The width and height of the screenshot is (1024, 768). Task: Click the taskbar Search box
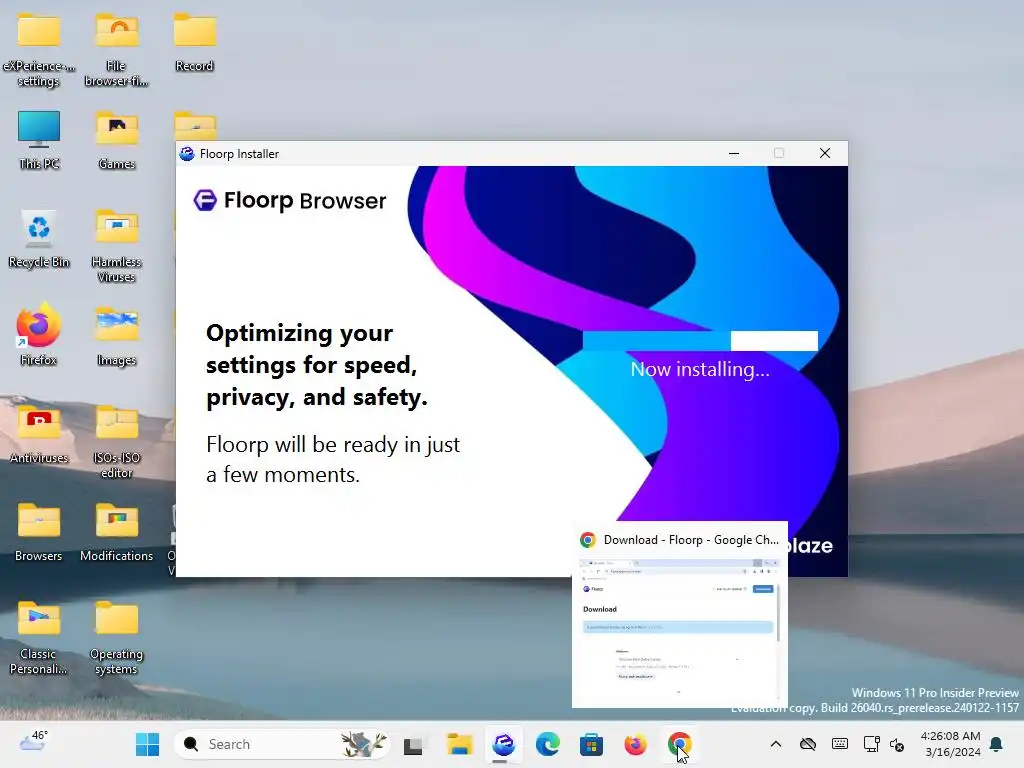coord(281,744)
